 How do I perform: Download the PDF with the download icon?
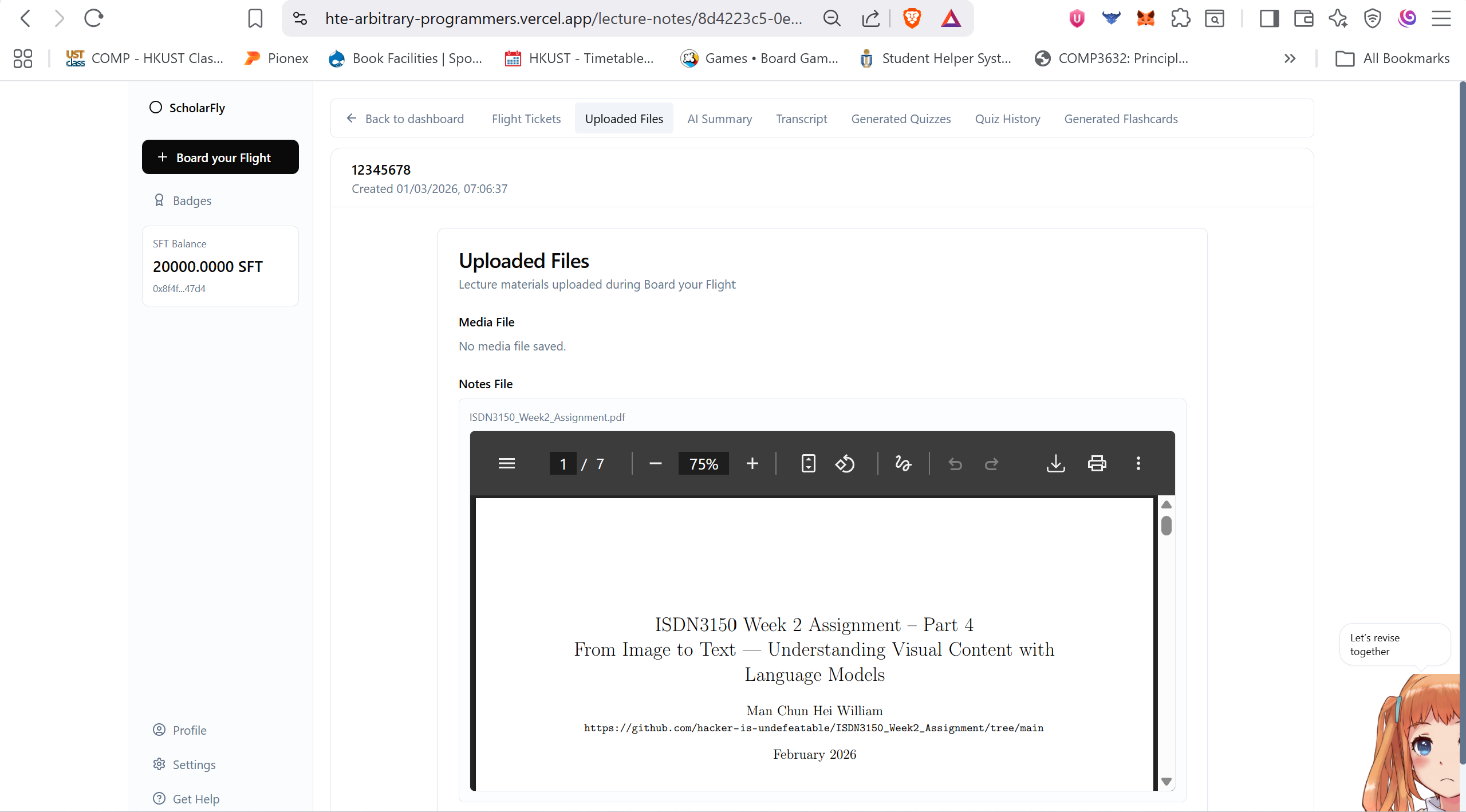1055,463
